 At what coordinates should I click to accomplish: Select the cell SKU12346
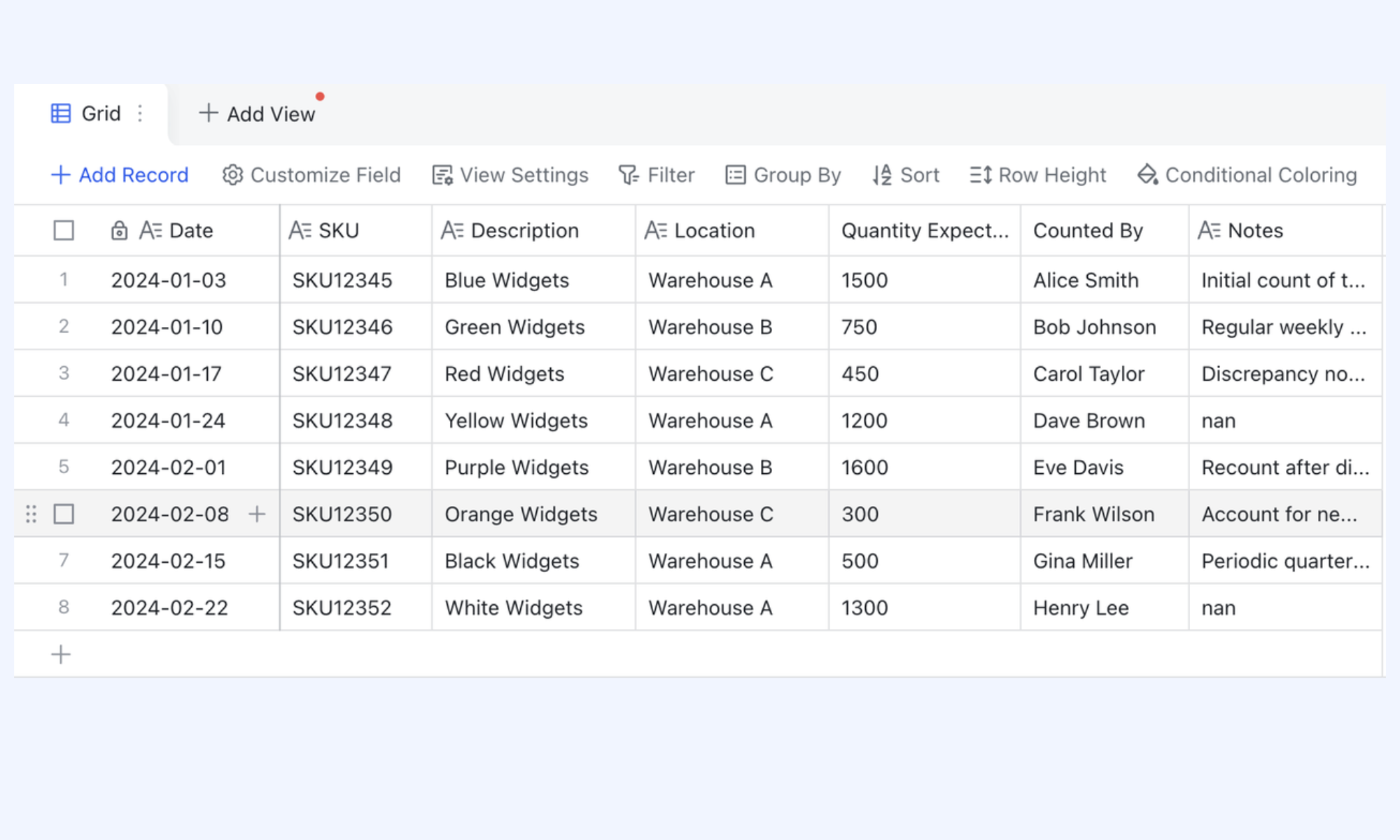(356, 327)
